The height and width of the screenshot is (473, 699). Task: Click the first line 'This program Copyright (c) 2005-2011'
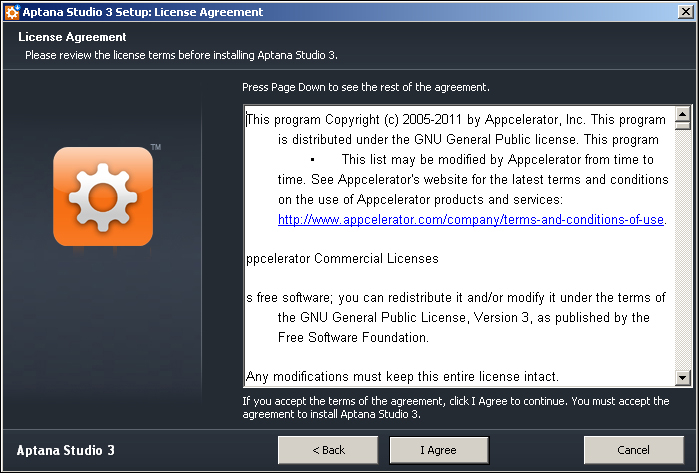(456, 120)
